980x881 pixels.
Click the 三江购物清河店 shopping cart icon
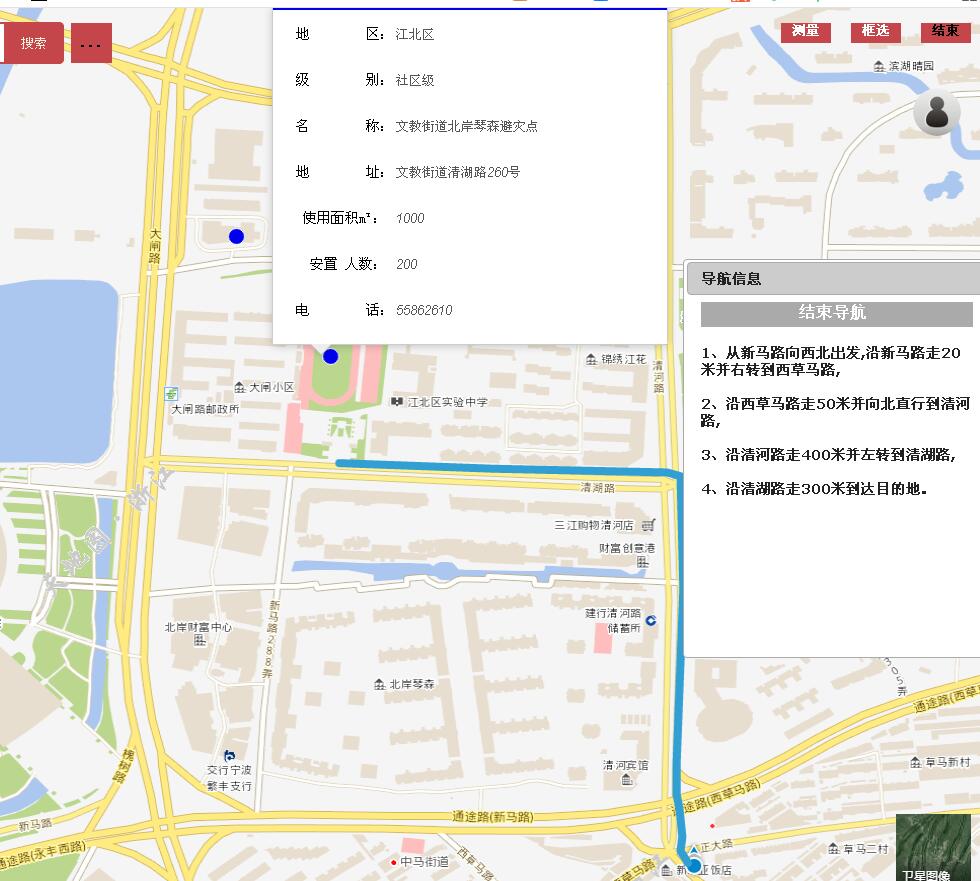[647, 525]
